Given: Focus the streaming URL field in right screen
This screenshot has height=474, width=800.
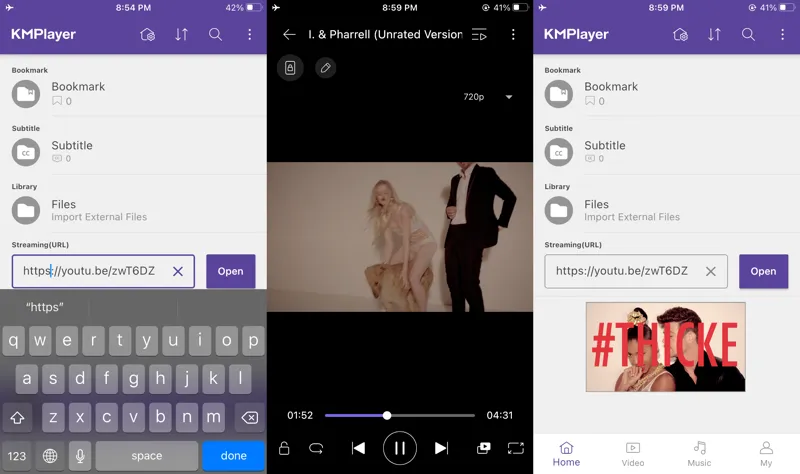Looking at the screenshot, I should click(x=636, y=271).
